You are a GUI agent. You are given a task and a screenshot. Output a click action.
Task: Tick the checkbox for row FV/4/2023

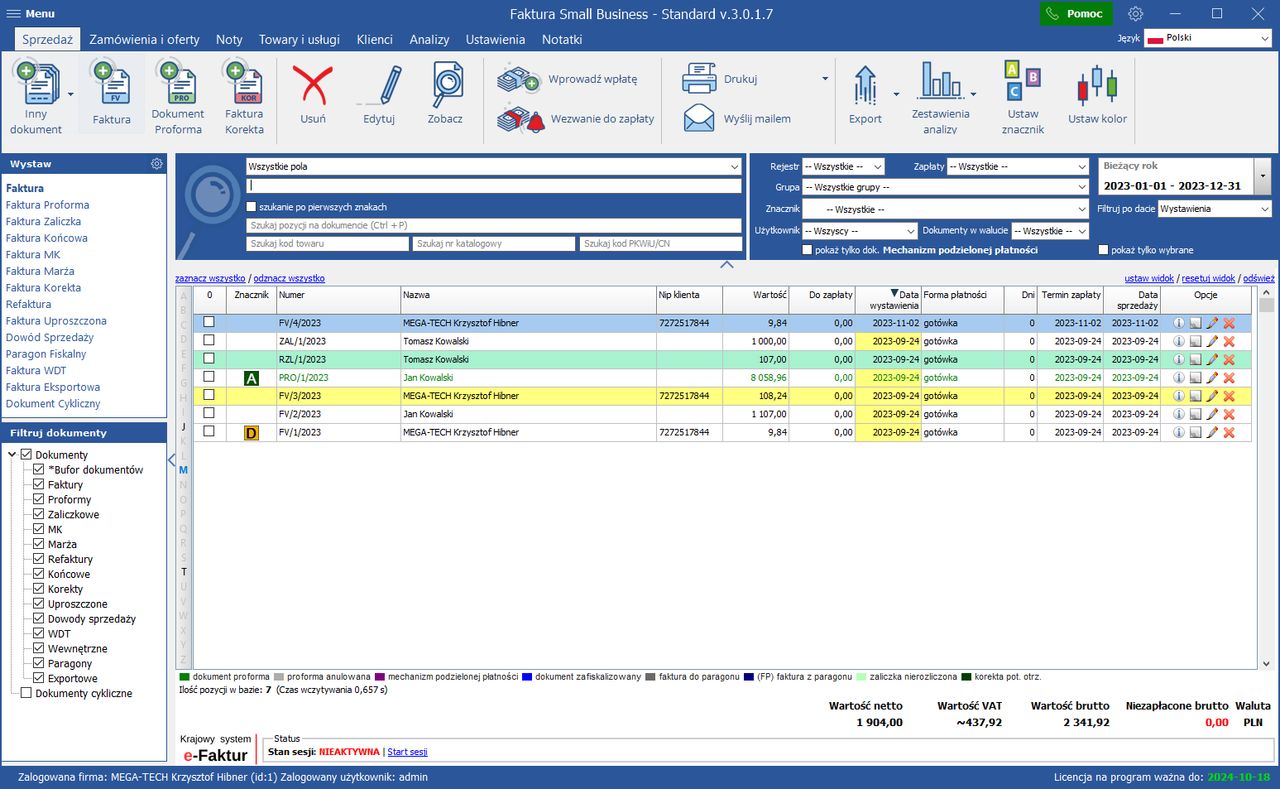(x=209, y=323)
